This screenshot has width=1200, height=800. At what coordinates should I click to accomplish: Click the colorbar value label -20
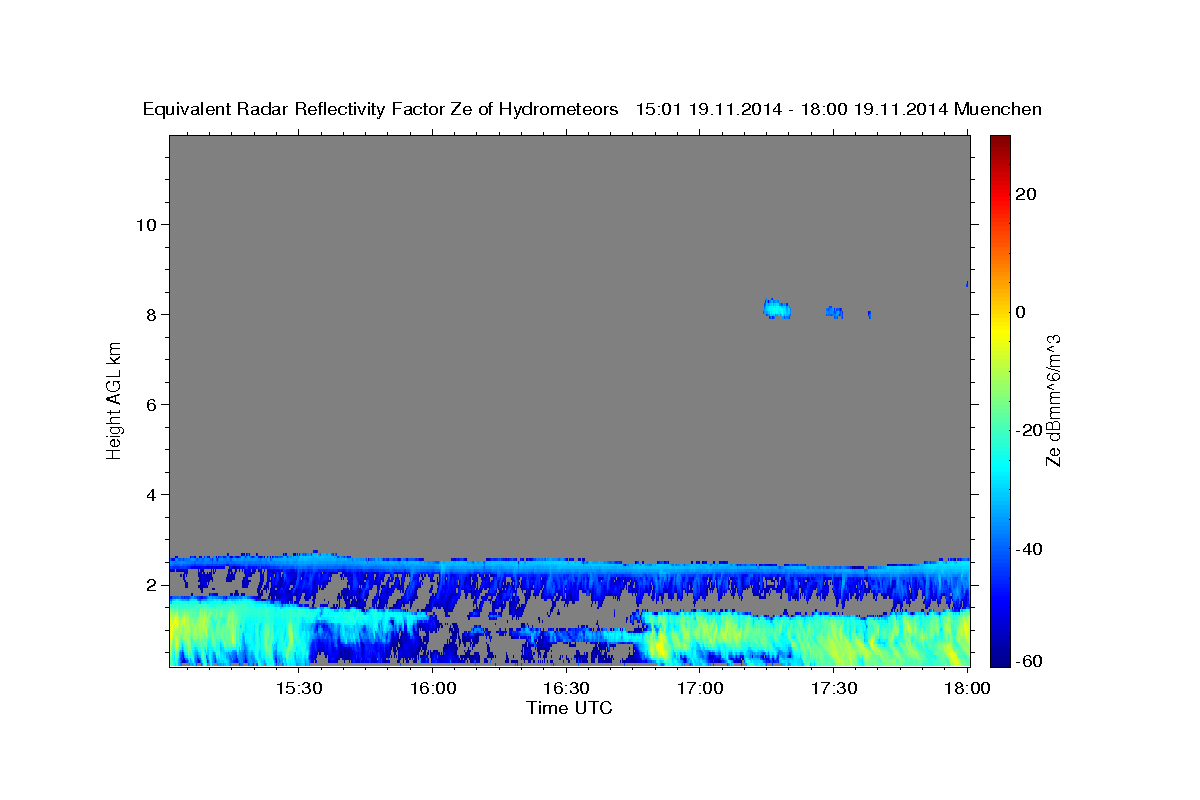coord(1029,430)
